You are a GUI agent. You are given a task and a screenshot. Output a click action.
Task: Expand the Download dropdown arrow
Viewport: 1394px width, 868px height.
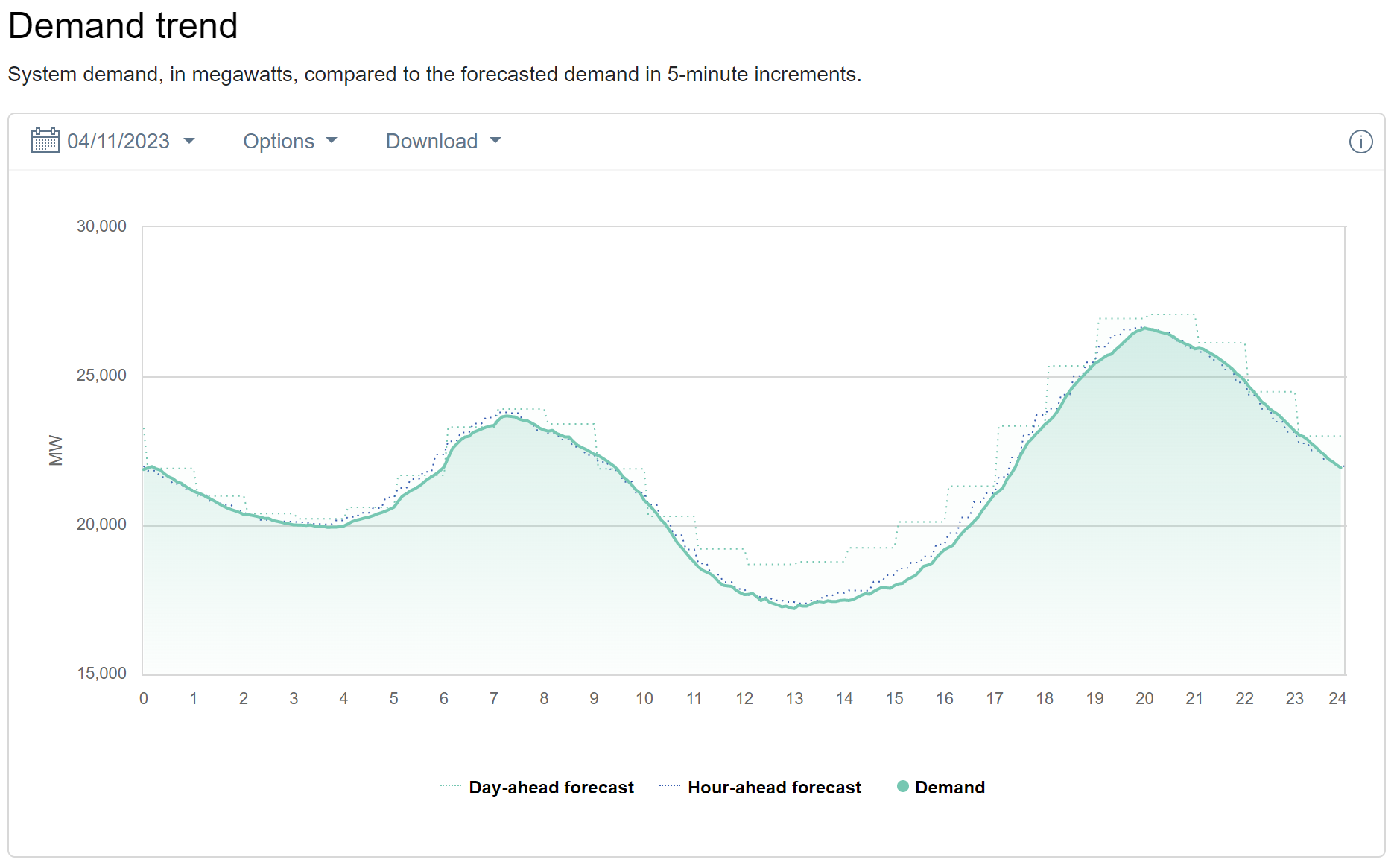495,141
